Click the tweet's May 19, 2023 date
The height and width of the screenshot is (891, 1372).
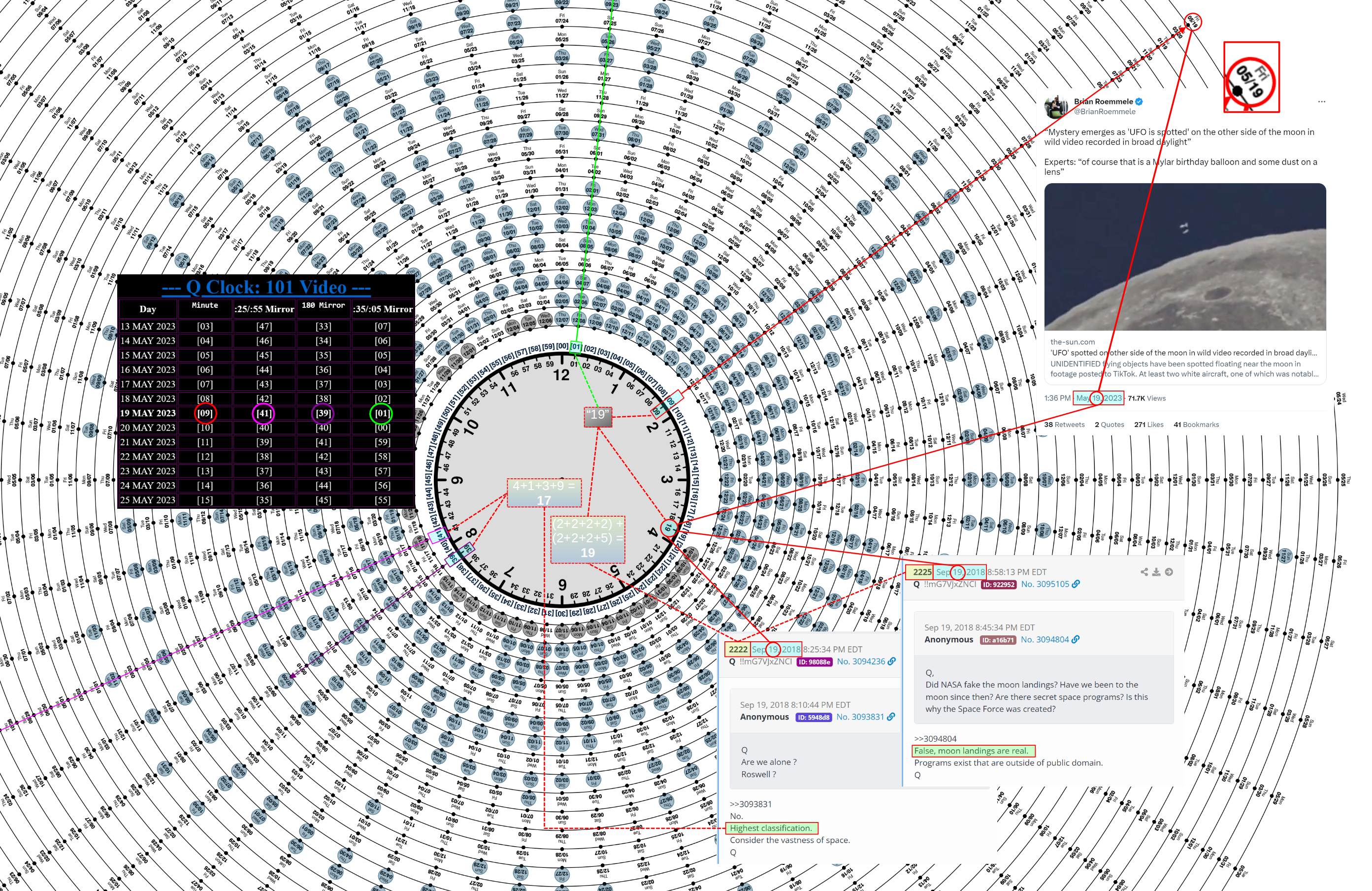click(1098, 398)
